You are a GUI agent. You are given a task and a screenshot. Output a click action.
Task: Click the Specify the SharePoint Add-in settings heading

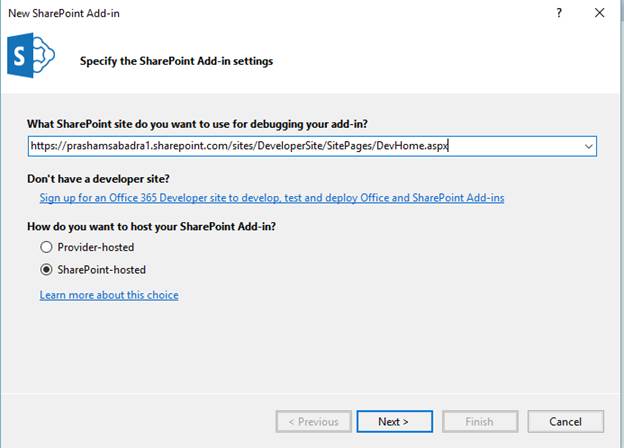click(x=176, y=61)
